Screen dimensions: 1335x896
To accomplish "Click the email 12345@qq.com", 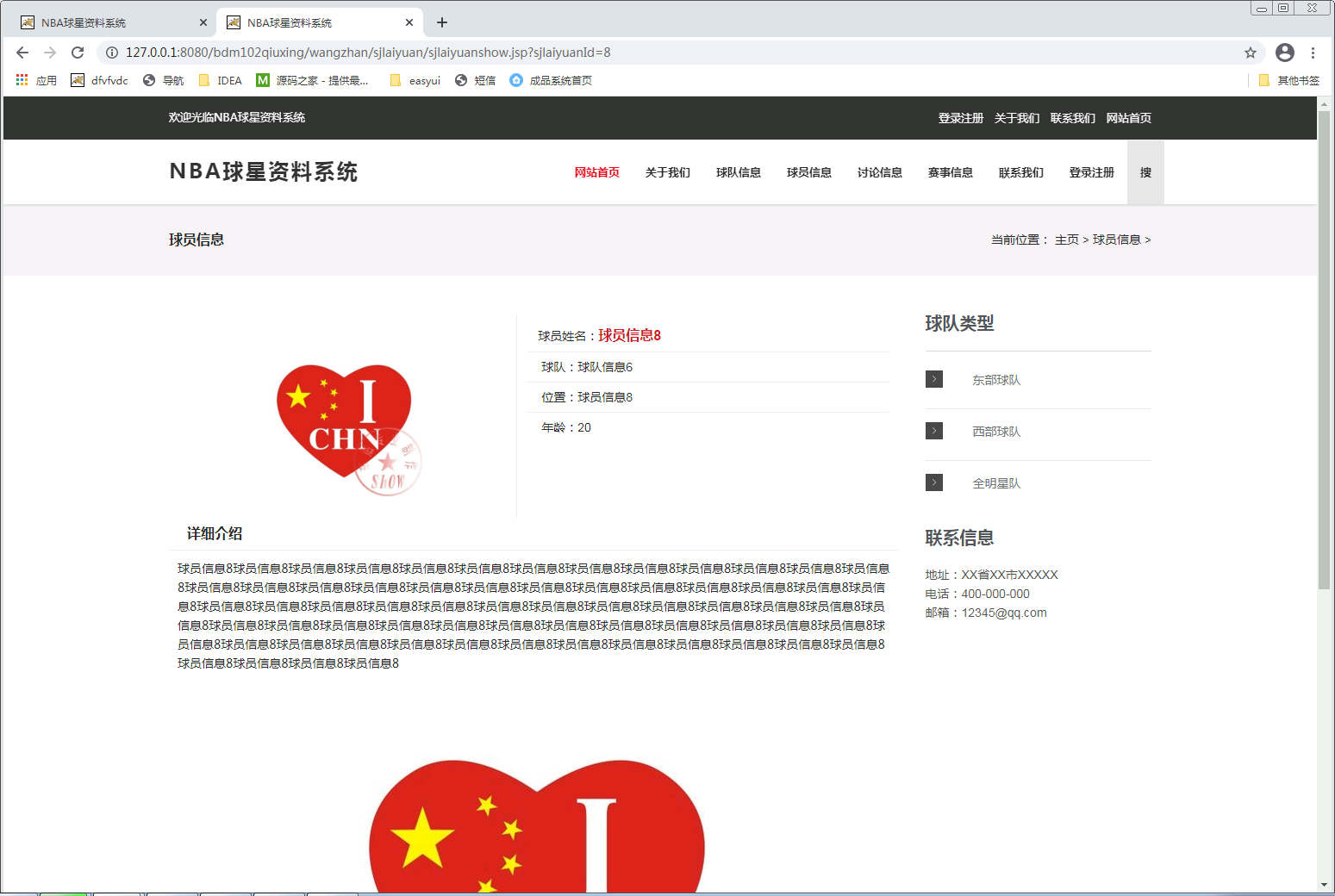I will [x=1004, y=613].
